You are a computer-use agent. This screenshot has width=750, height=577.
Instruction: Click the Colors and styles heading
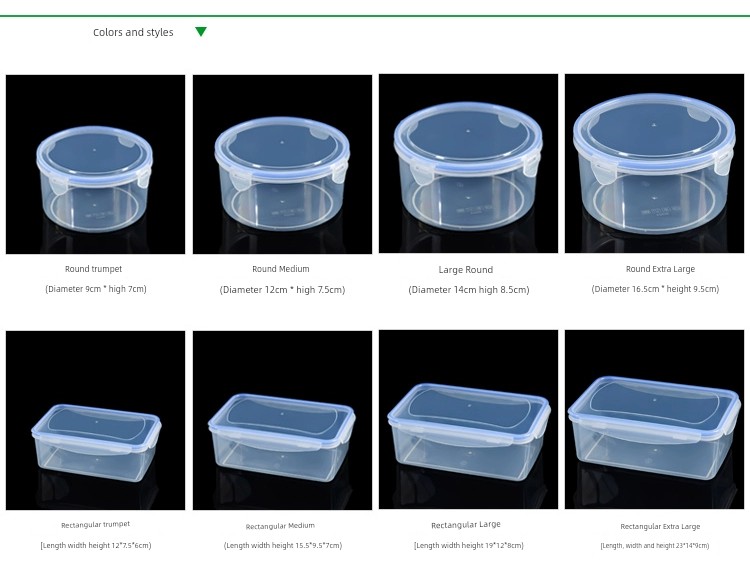[x=133, y=33]
